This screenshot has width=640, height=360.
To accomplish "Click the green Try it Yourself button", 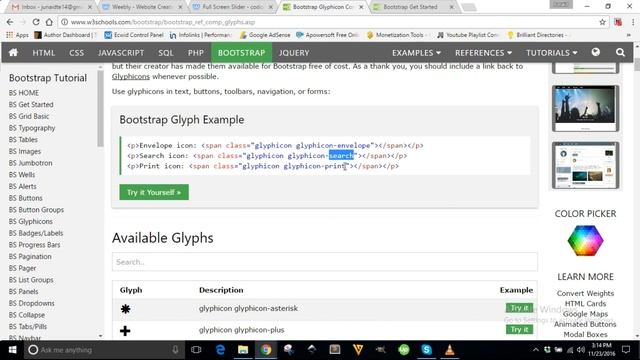I will pyautogui.click(x=154, y=192).
